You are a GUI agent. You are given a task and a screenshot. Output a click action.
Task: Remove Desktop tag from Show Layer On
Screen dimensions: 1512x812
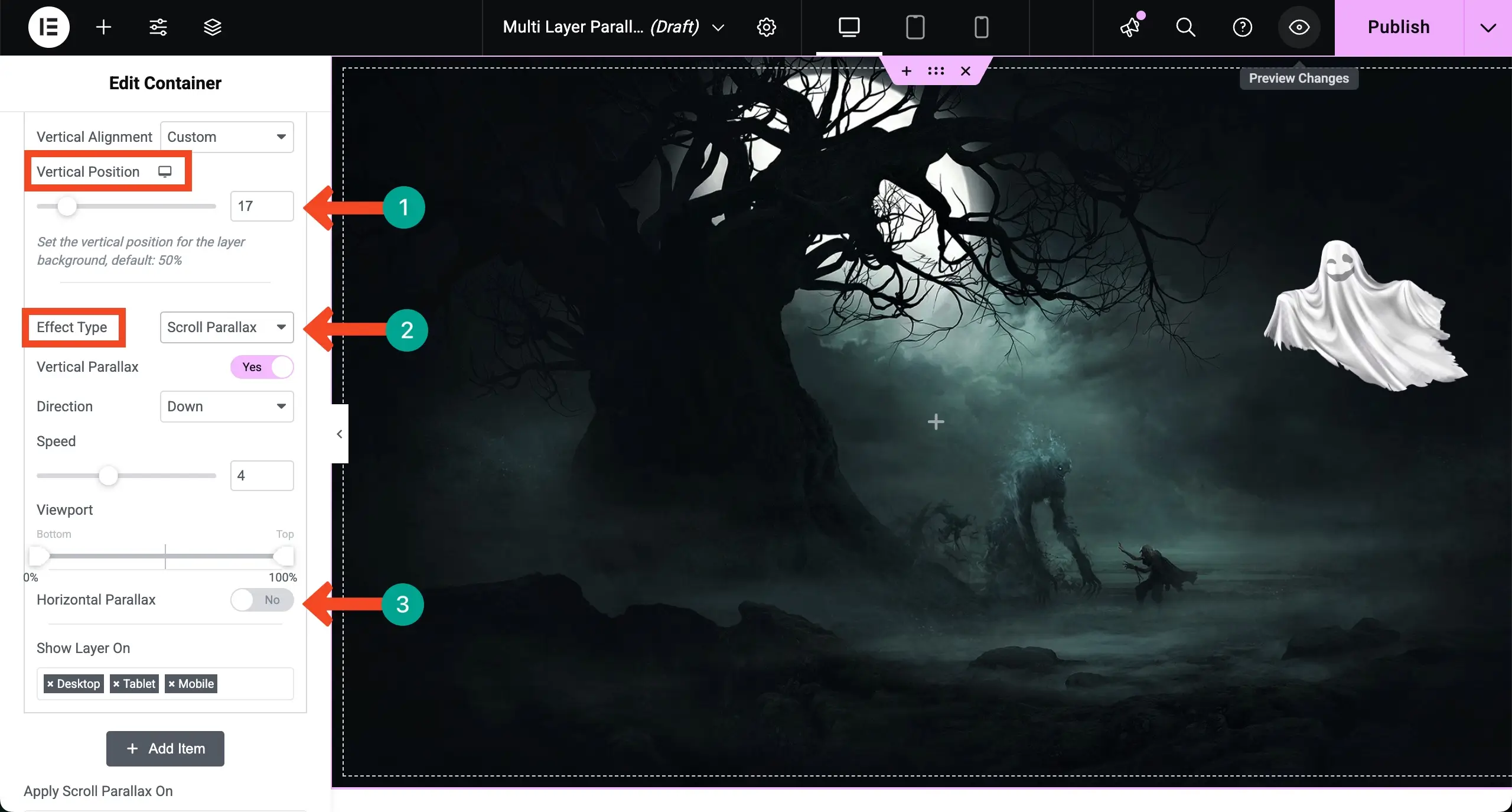coord(50,684)
